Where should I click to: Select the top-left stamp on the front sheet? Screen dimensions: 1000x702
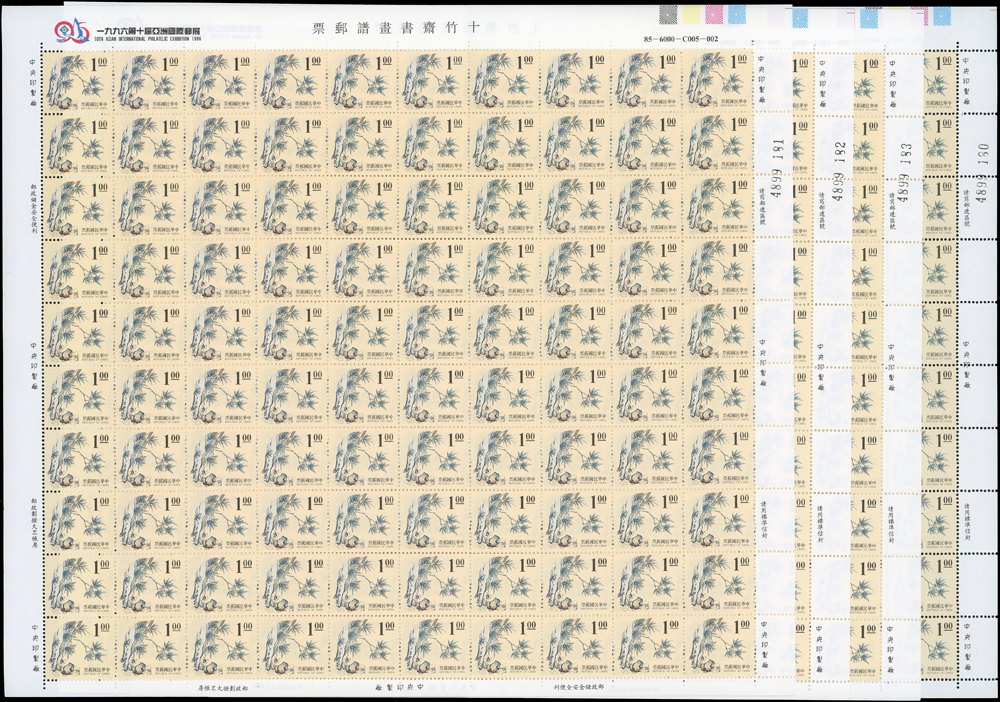80,83
